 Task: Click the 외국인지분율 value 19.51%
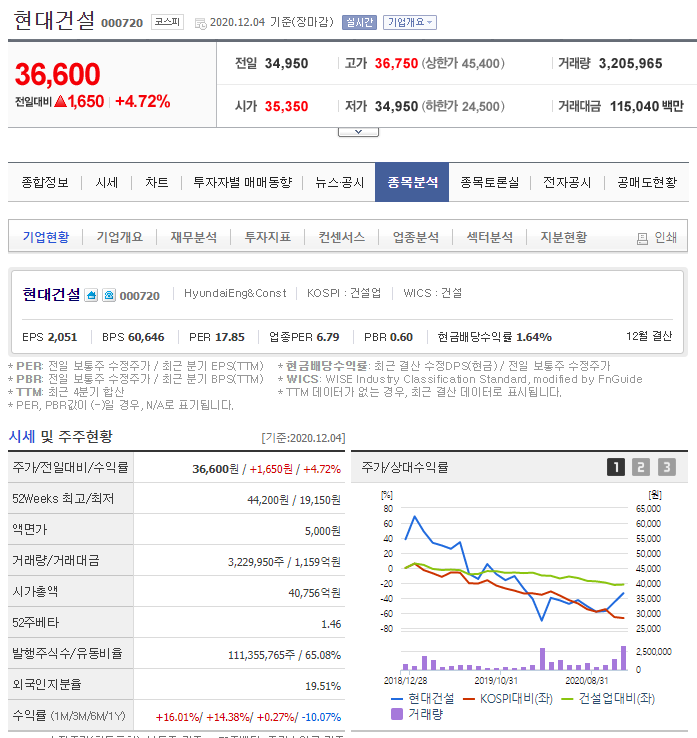click(x=323, y=686)
